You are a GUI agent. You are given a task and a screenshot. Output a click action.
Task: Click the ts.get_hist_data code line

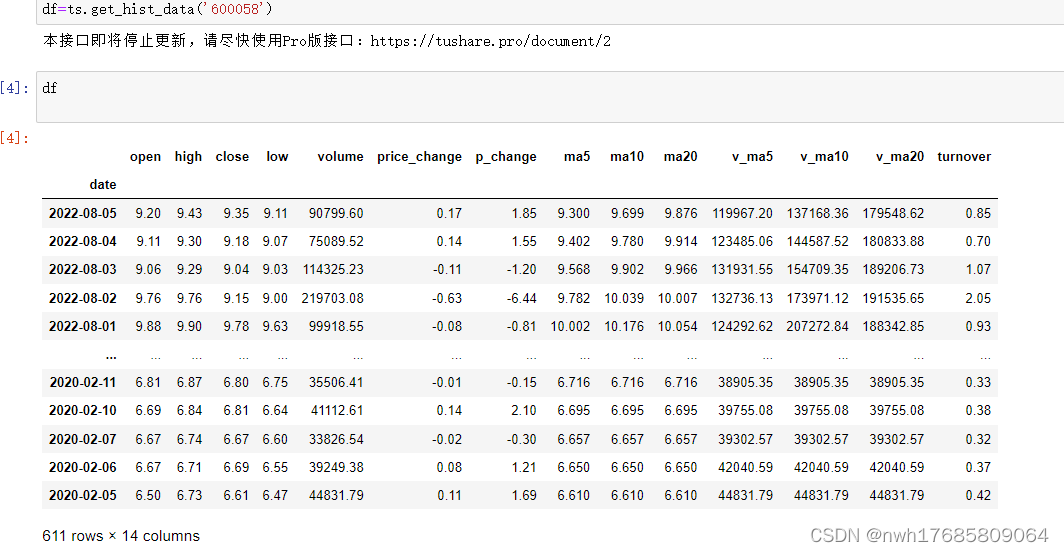coord(157,9)
